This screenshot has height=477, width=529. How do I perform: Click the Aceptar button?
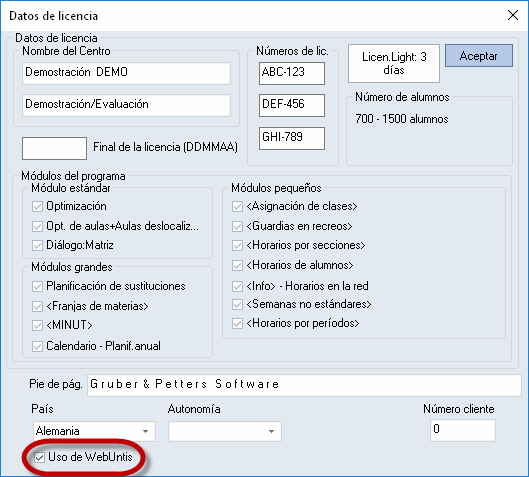(479, 56)
